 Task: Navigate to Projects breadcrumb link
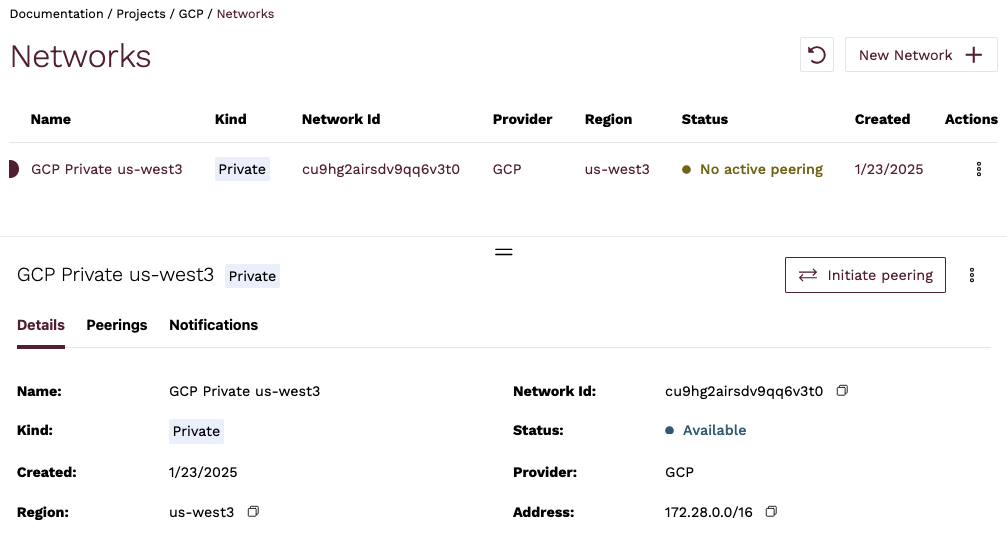(x=141, y=14)
